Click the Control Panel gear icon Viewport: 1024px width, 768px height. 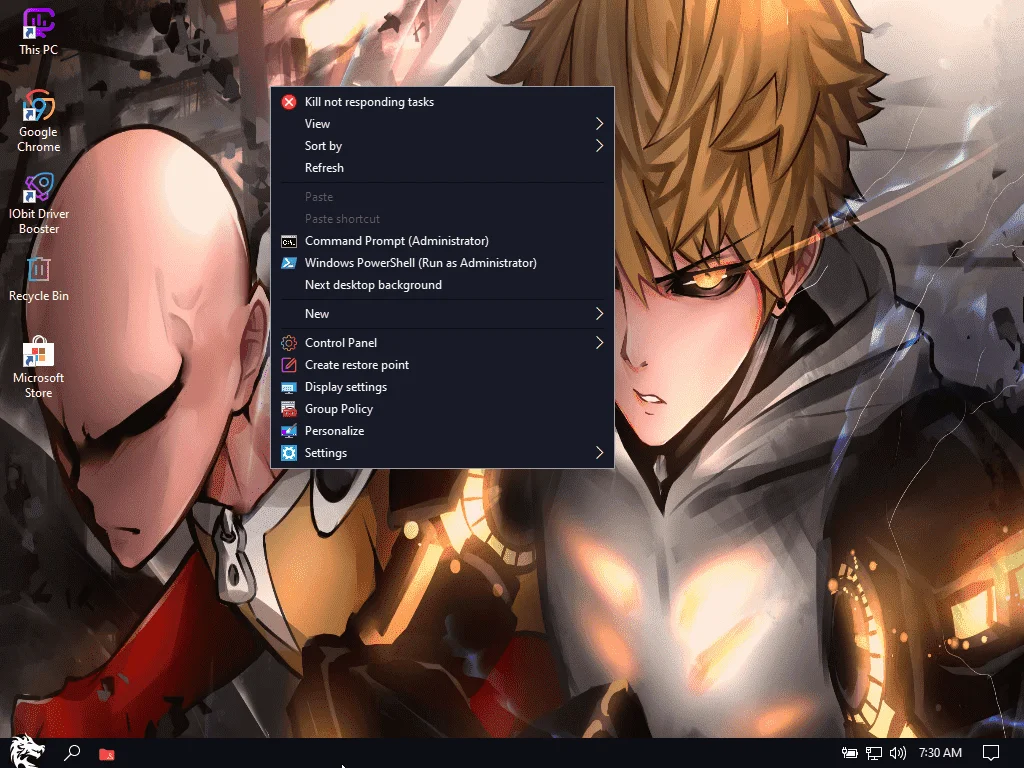289,343
